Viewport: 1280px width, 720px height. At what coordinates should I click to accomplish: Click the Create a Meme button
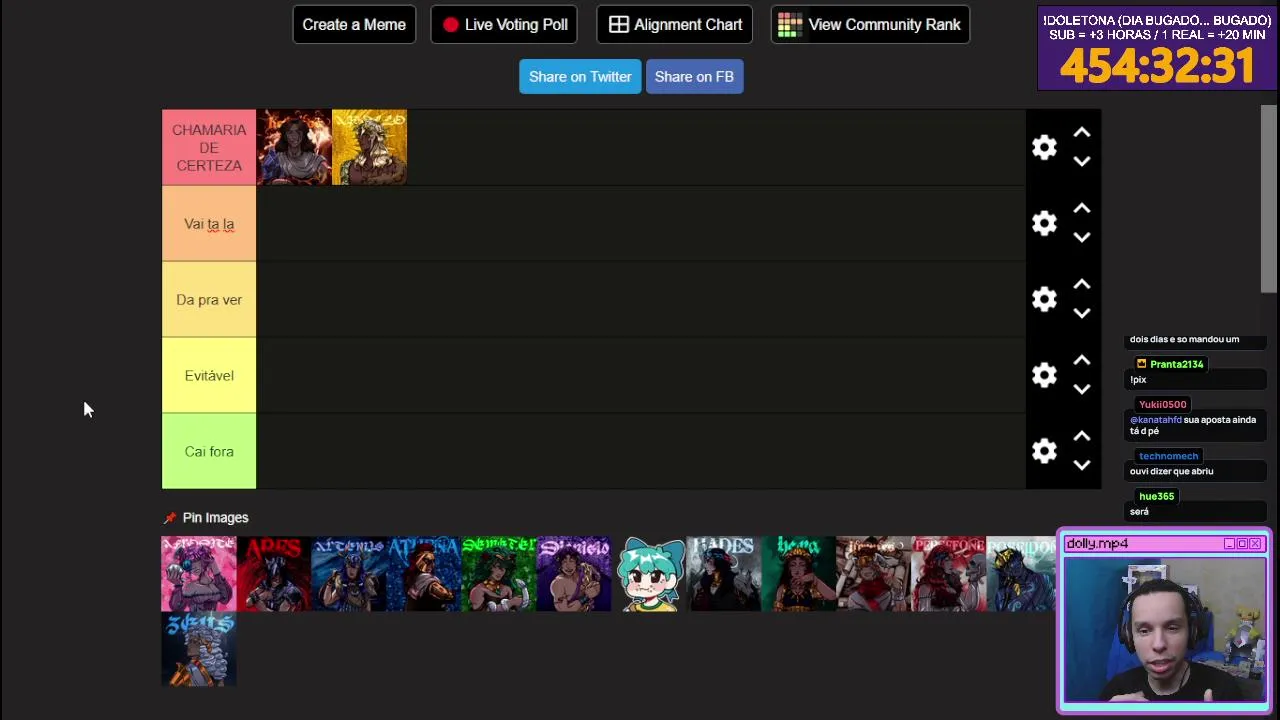(x=354, y=24)
